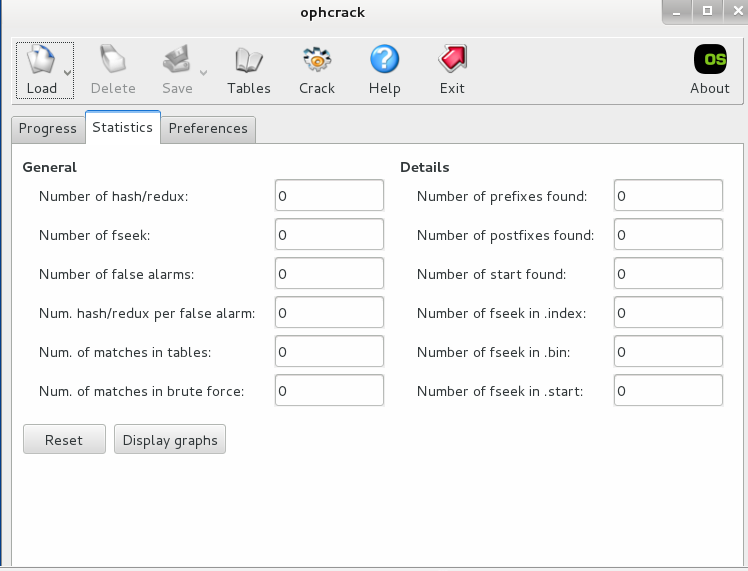Click the Display graphs button

pyautogui.click(x=170, y=440)
